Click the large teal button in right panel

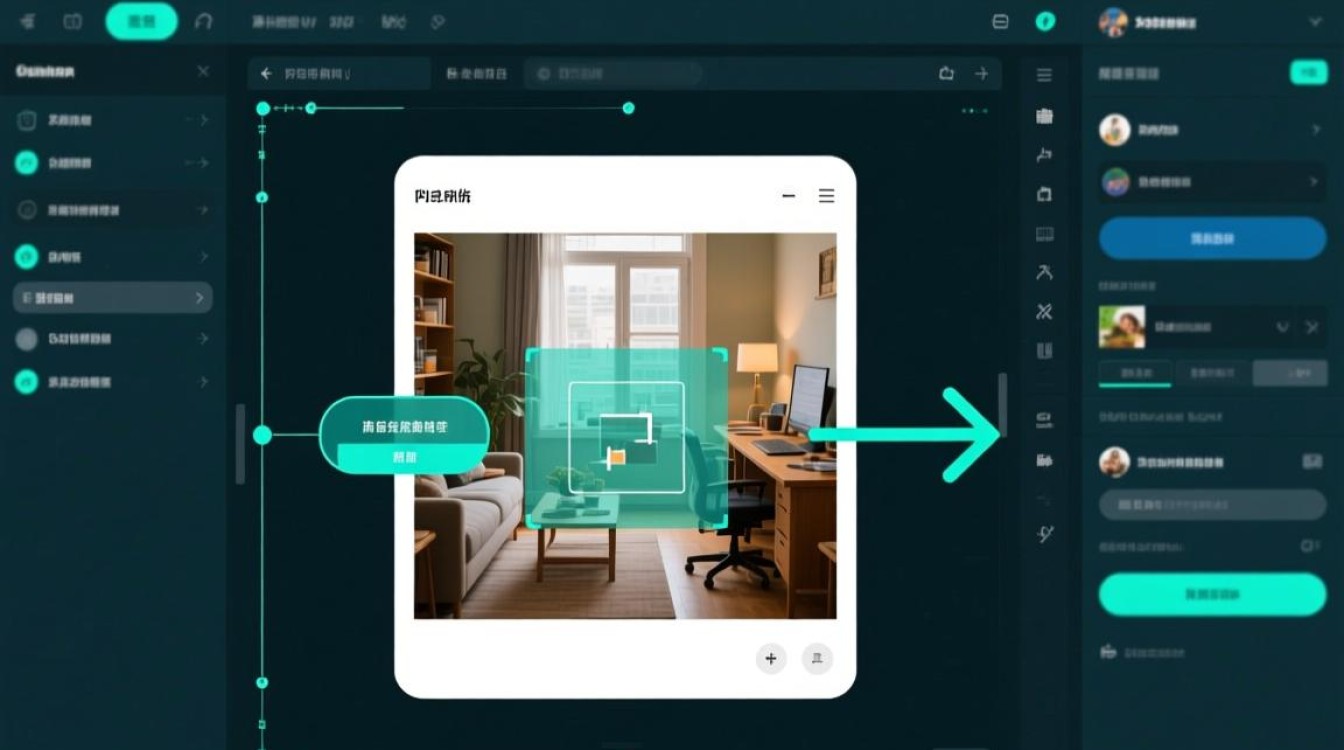point(1212,594)
